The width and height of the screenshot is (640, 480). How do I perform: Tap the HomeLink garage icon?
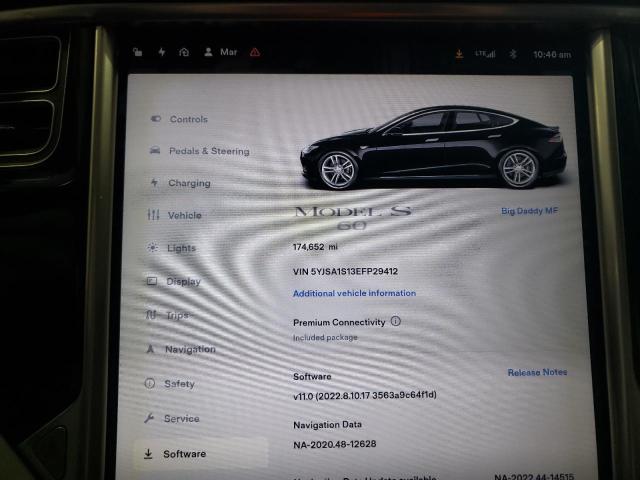click(184, 52)
